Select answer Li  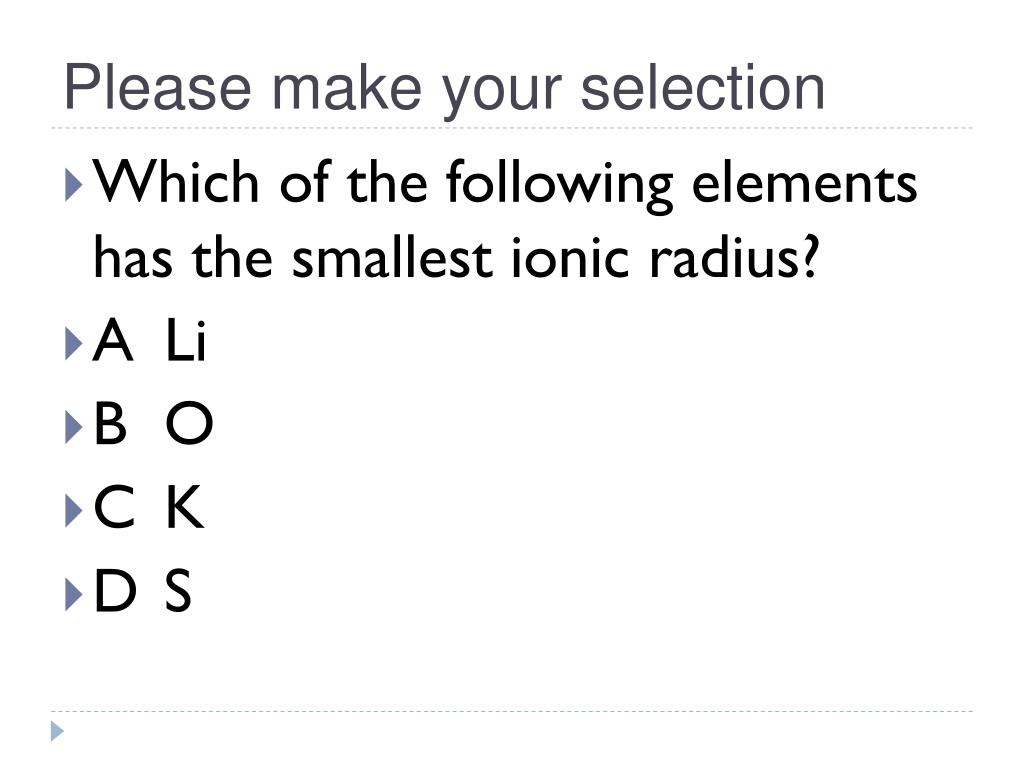186,343
